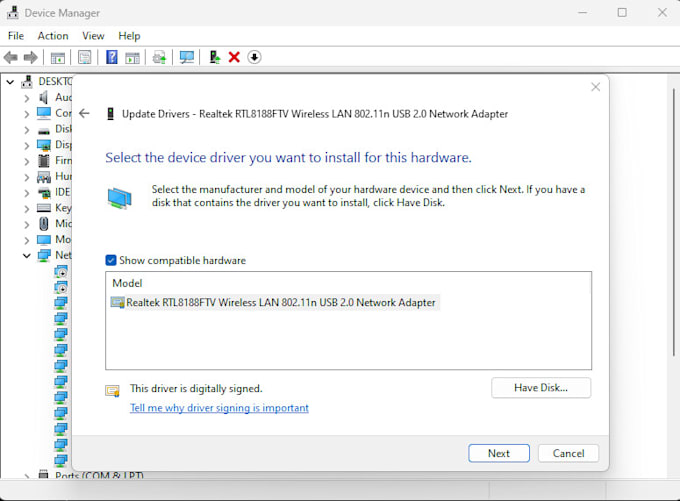Collapse the Network adapters chevron
This screenshot has width=680, height=501.
pos(26,255)
